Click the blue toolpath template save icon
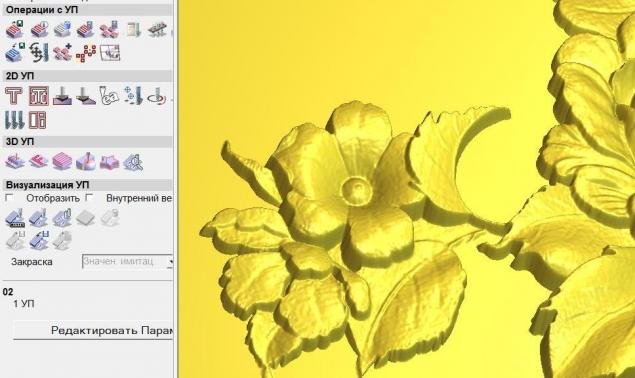 [15, 53]
